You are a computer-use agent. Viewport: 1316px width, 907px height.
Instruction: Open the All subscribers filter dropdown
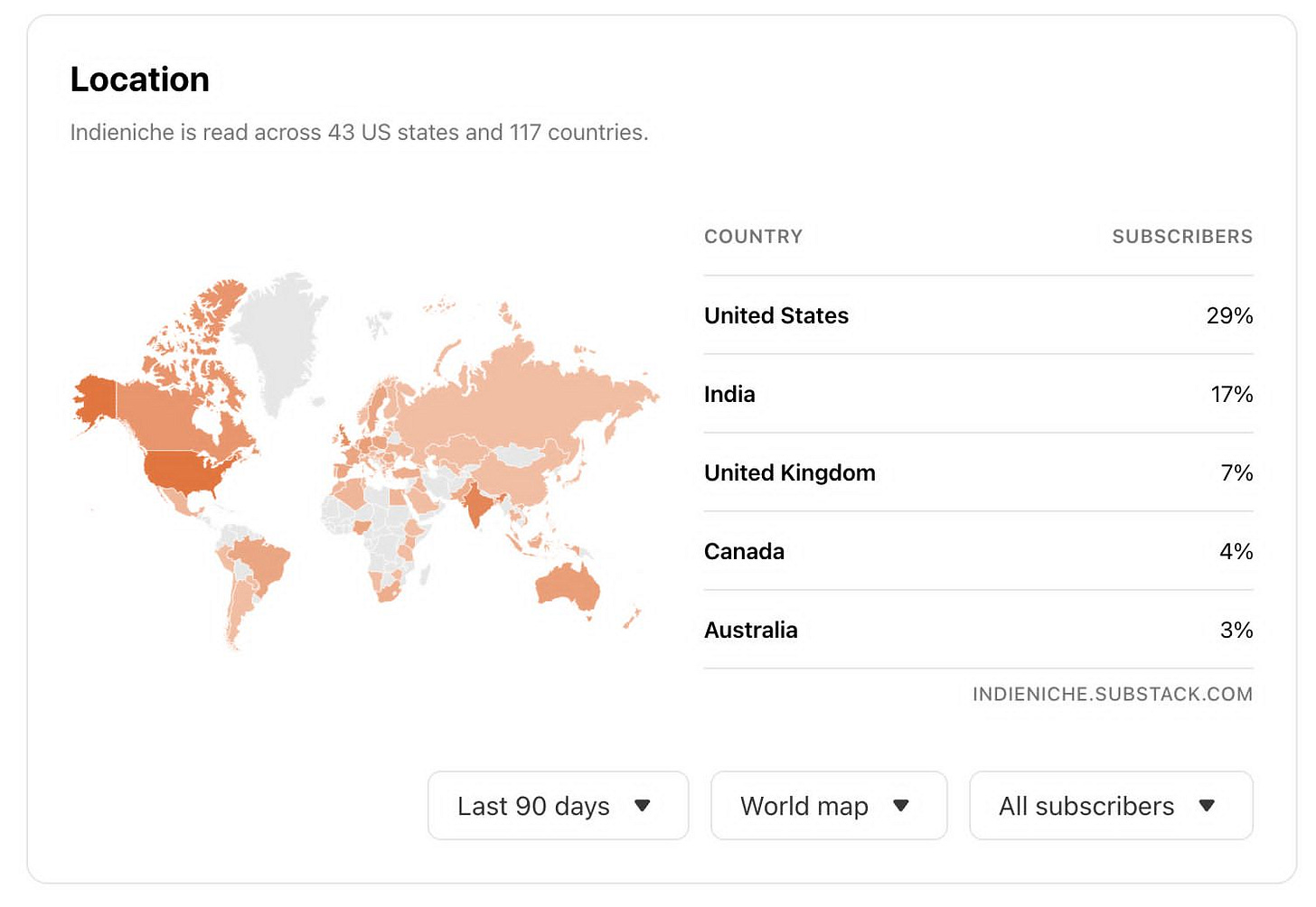1111,805
